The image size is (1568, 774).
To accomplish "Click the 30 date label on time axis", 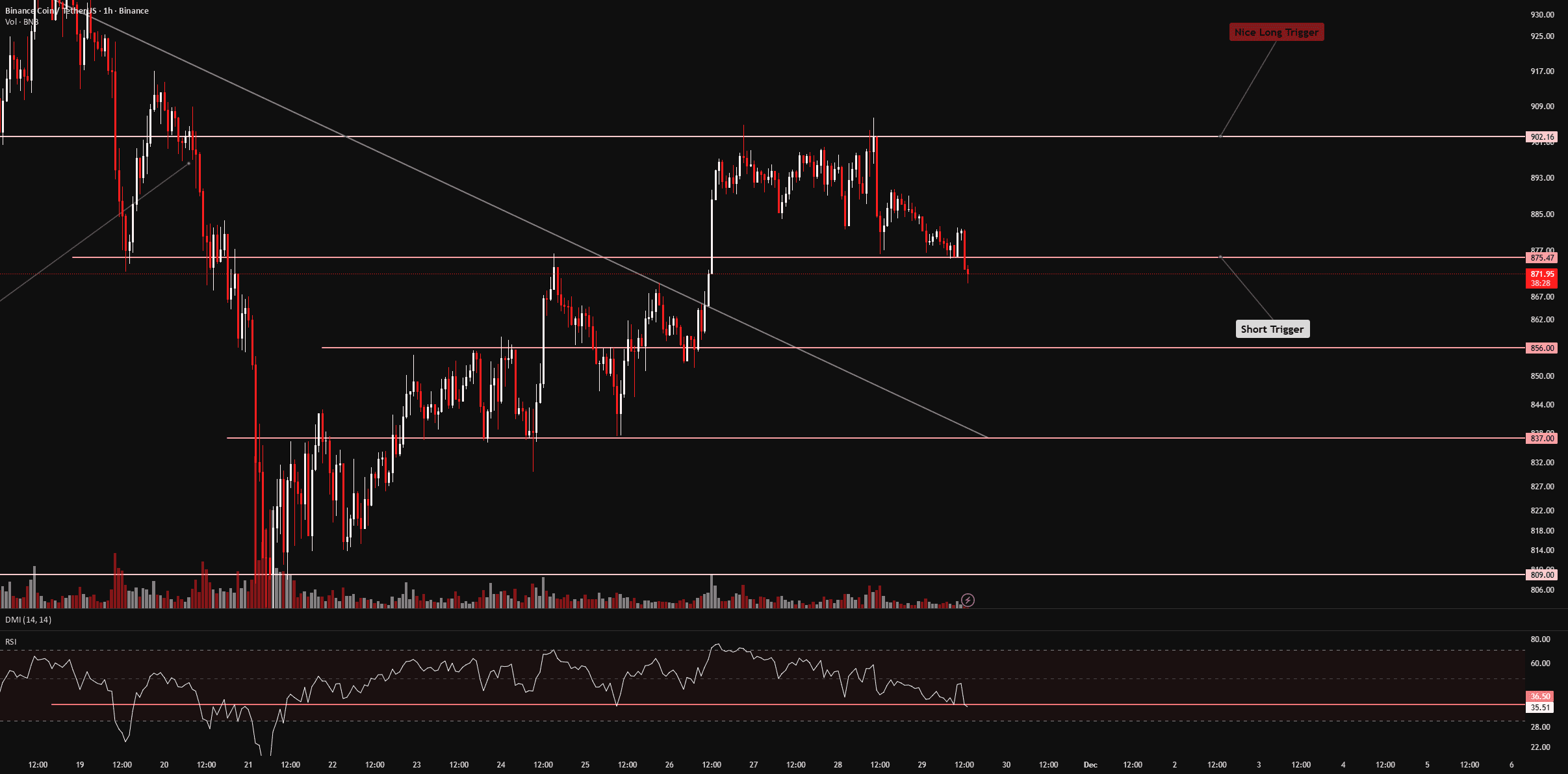I will [1006, 765].
